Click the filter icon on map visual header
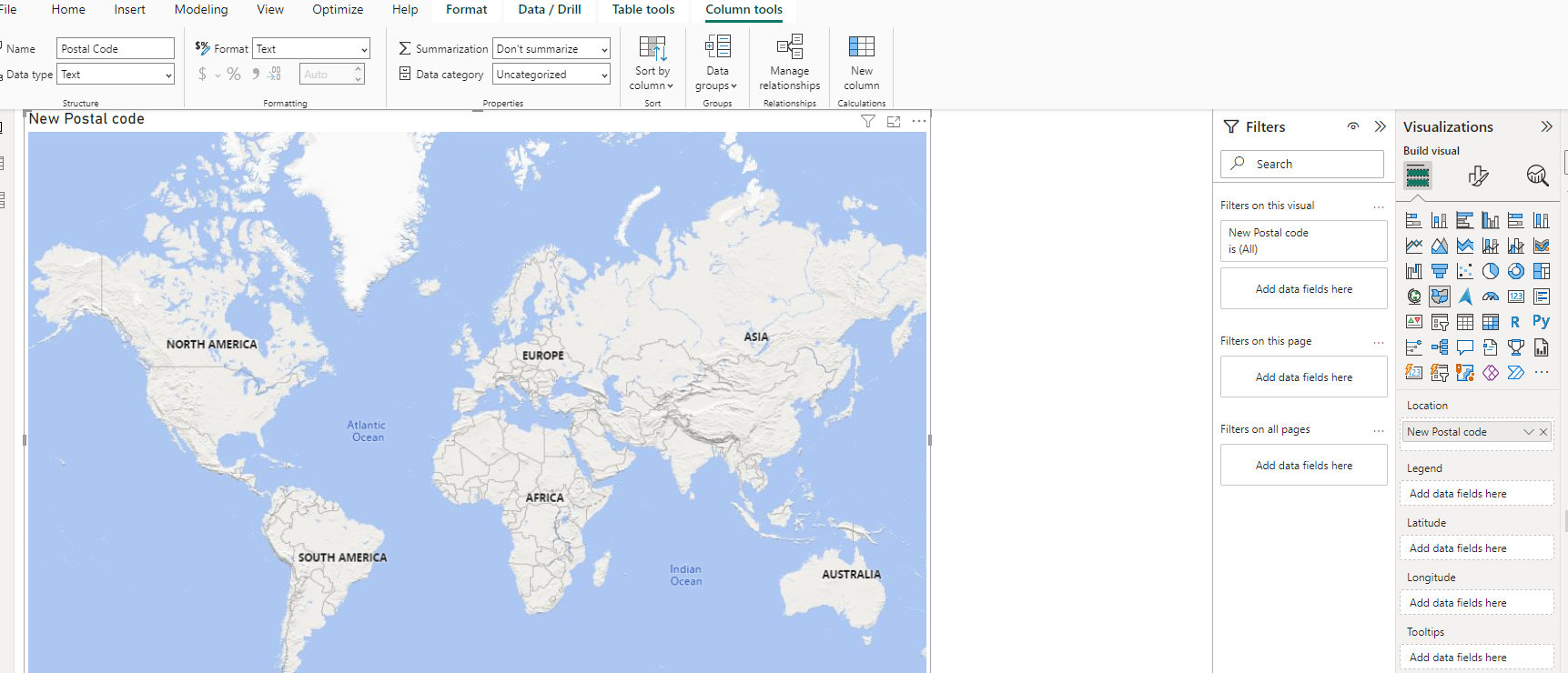Viewport: 1568px width, 673px height. coord(868,121)
